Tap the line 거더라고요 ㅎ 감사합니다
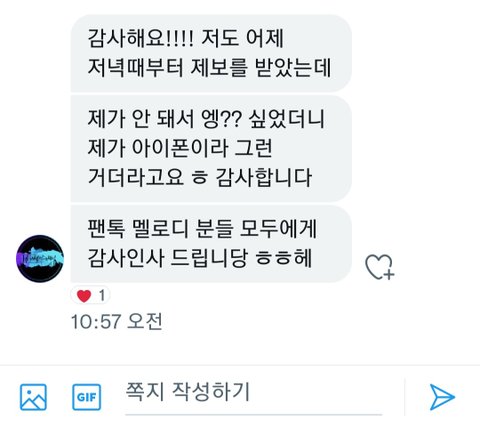The image size is (480, 436). point(200,177)
